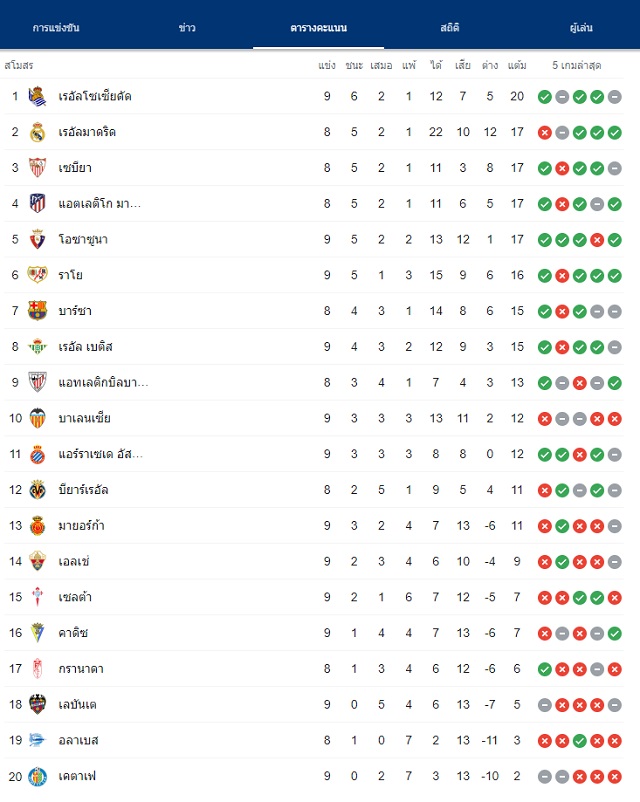Click the Real Sociedad club crest
The width and height of the screenshot is (640, 802).
pyautogui.click(x=37, y=96)
